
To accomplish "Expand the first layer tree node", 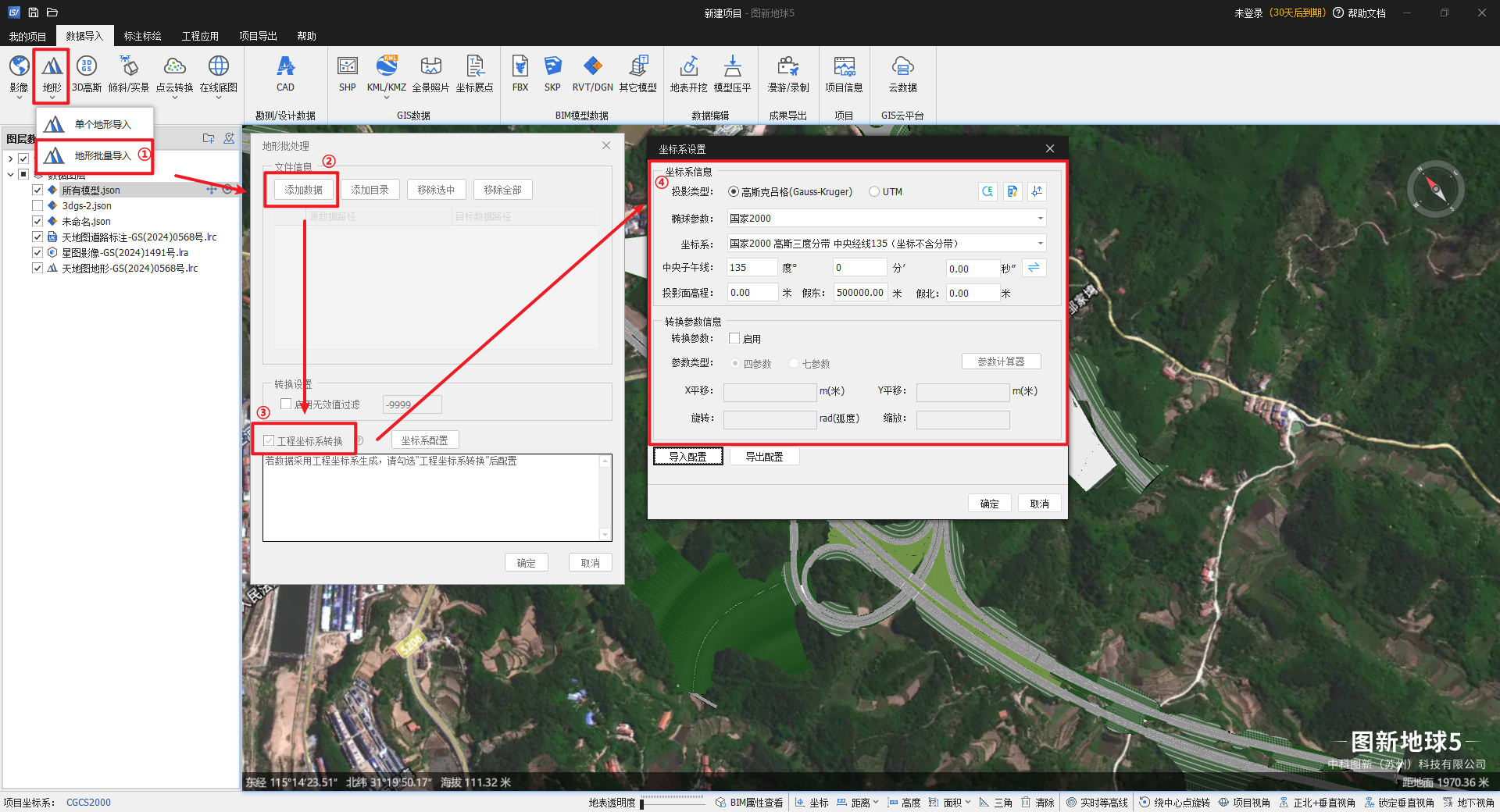I will click(10, 158).
